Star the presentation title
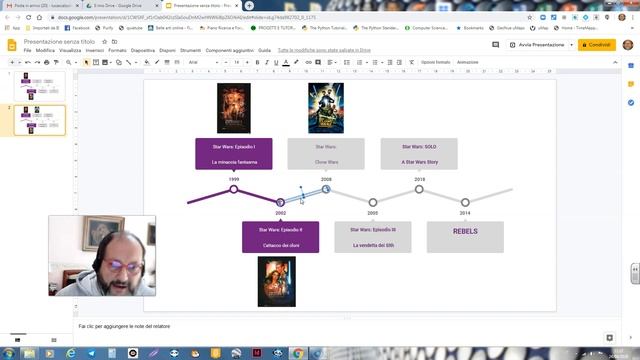 coord(104,42)
